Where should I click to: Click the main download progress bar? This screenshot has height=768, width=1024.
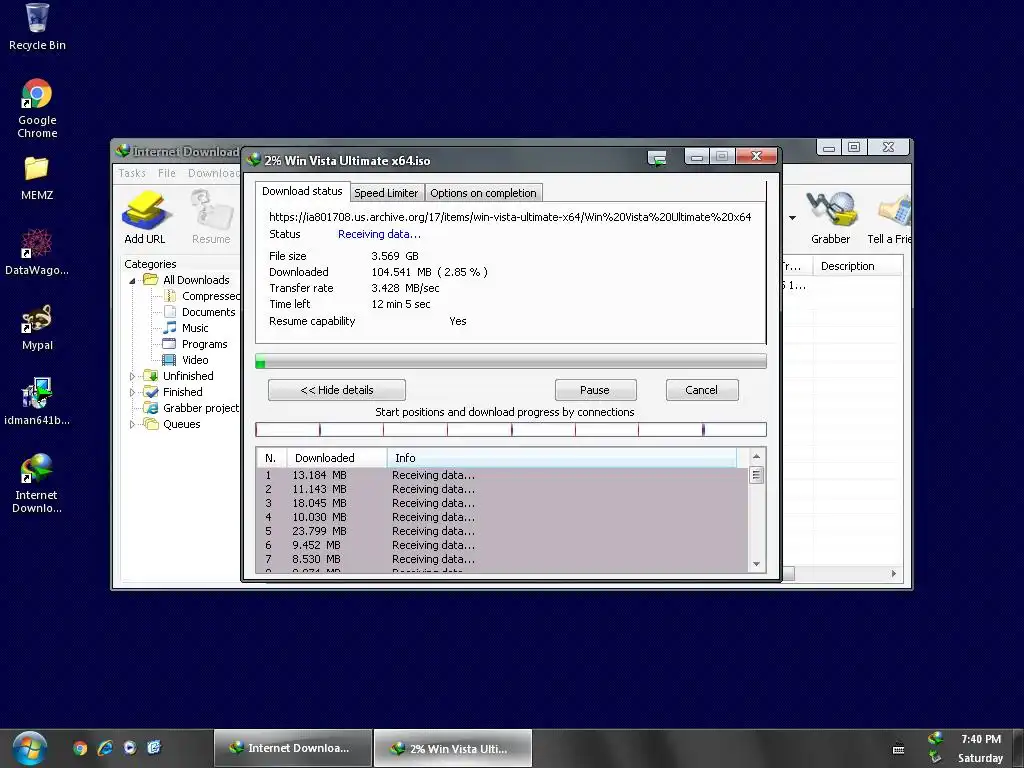(x=511, y=361)
